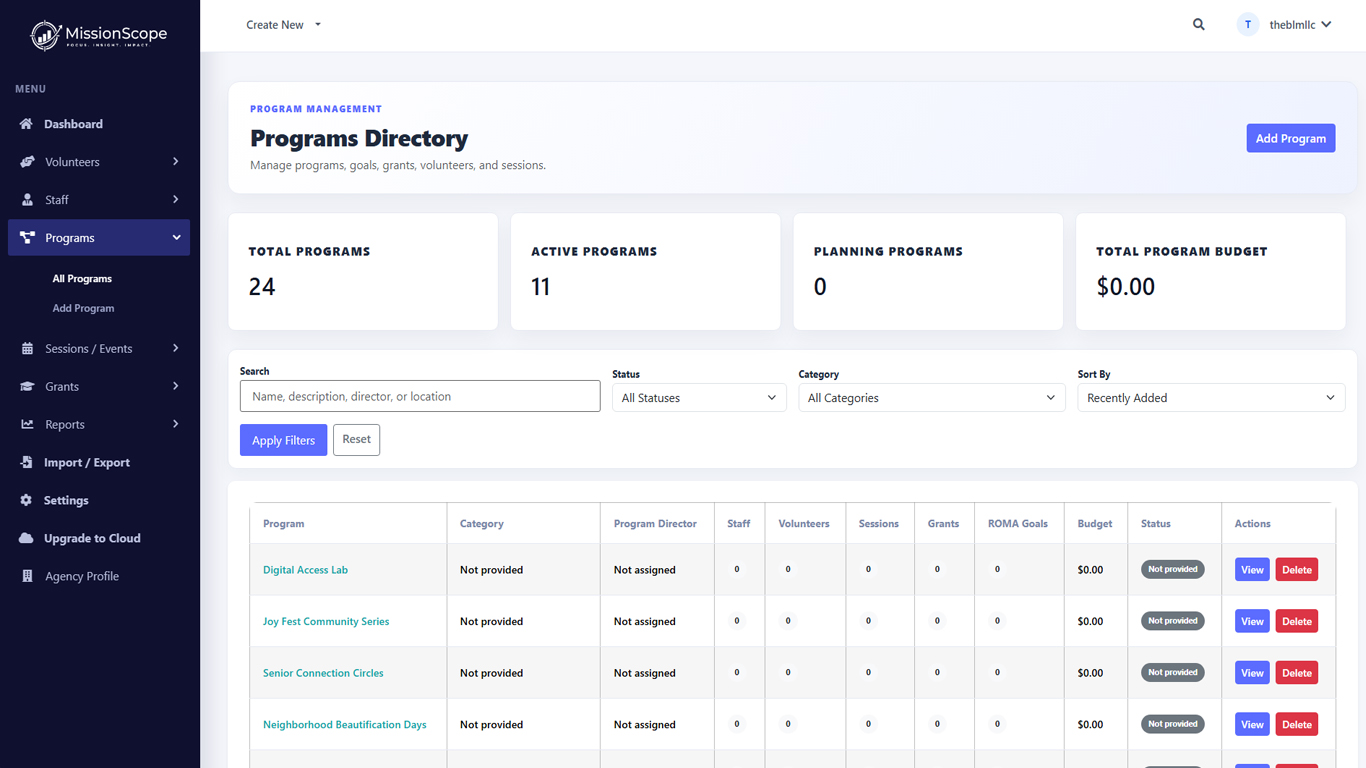Open Agency Profile menu item
Screen dimensions: 1366x768
tap(82, 576)
